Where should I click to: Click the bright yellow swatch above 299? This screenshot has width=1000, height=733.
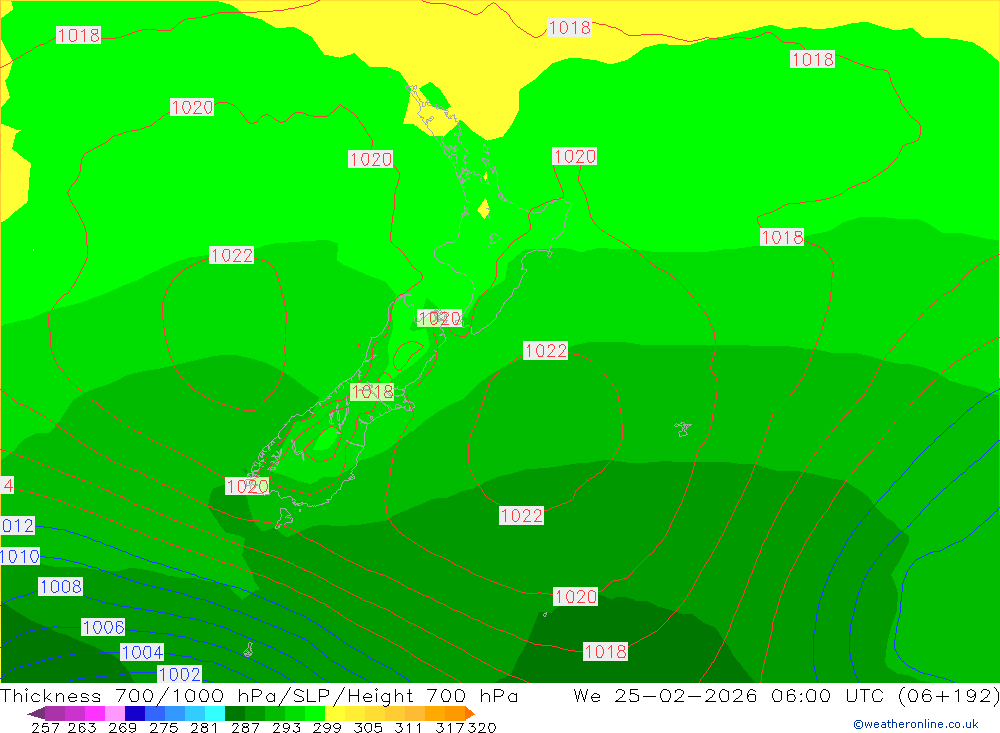click(x=335, y=713)
